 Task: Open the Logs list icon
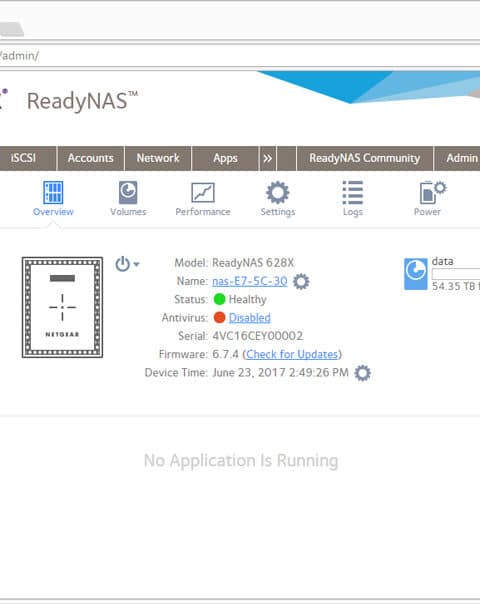click(352, 193)
